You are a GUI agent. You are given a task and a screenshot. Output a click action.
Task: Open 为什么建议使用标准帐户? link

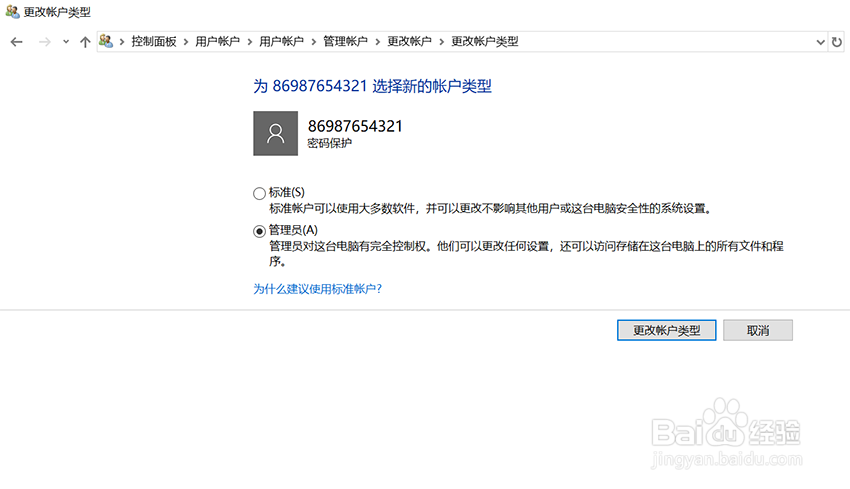point(318,289)
